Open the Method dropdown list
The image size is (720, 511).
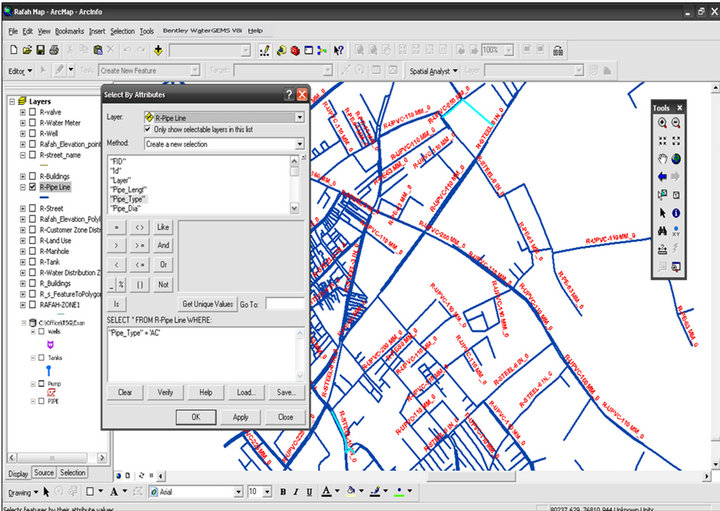224,144
